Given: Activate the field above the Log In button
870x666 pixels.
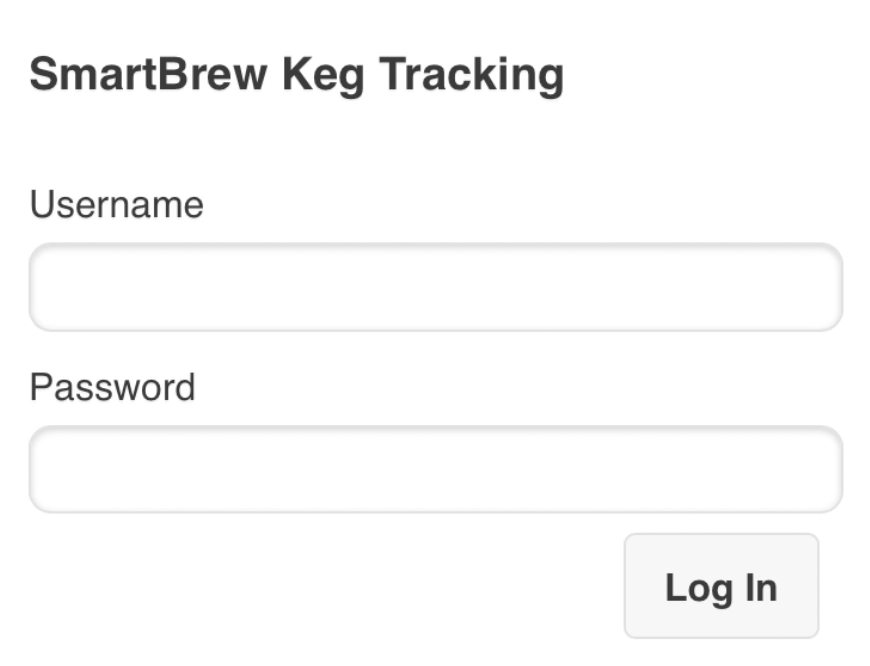Looking at the screenshot, I should [x=435, y=469].
